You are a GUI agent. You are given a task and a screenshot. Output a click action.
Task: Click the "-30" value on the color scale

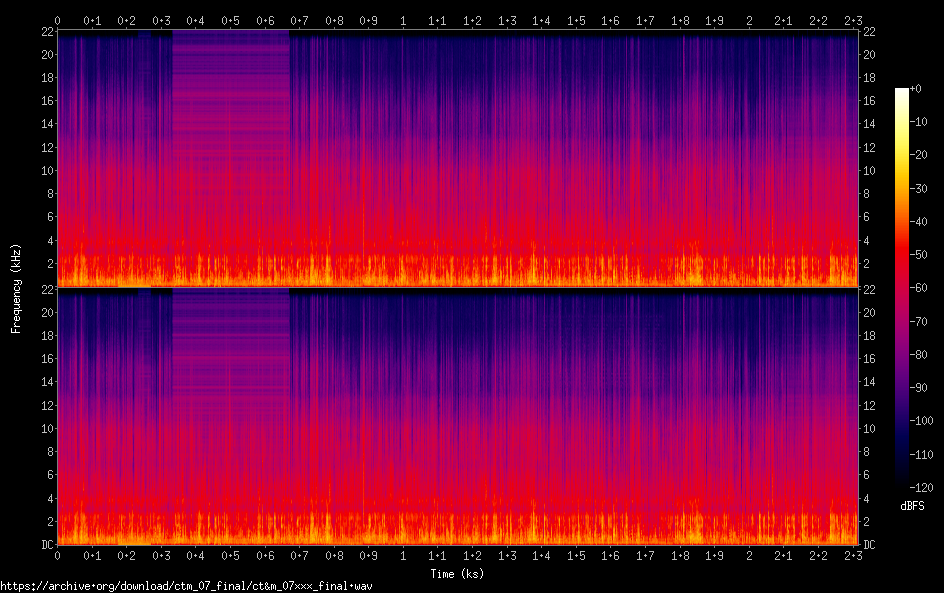pos(919,188)
